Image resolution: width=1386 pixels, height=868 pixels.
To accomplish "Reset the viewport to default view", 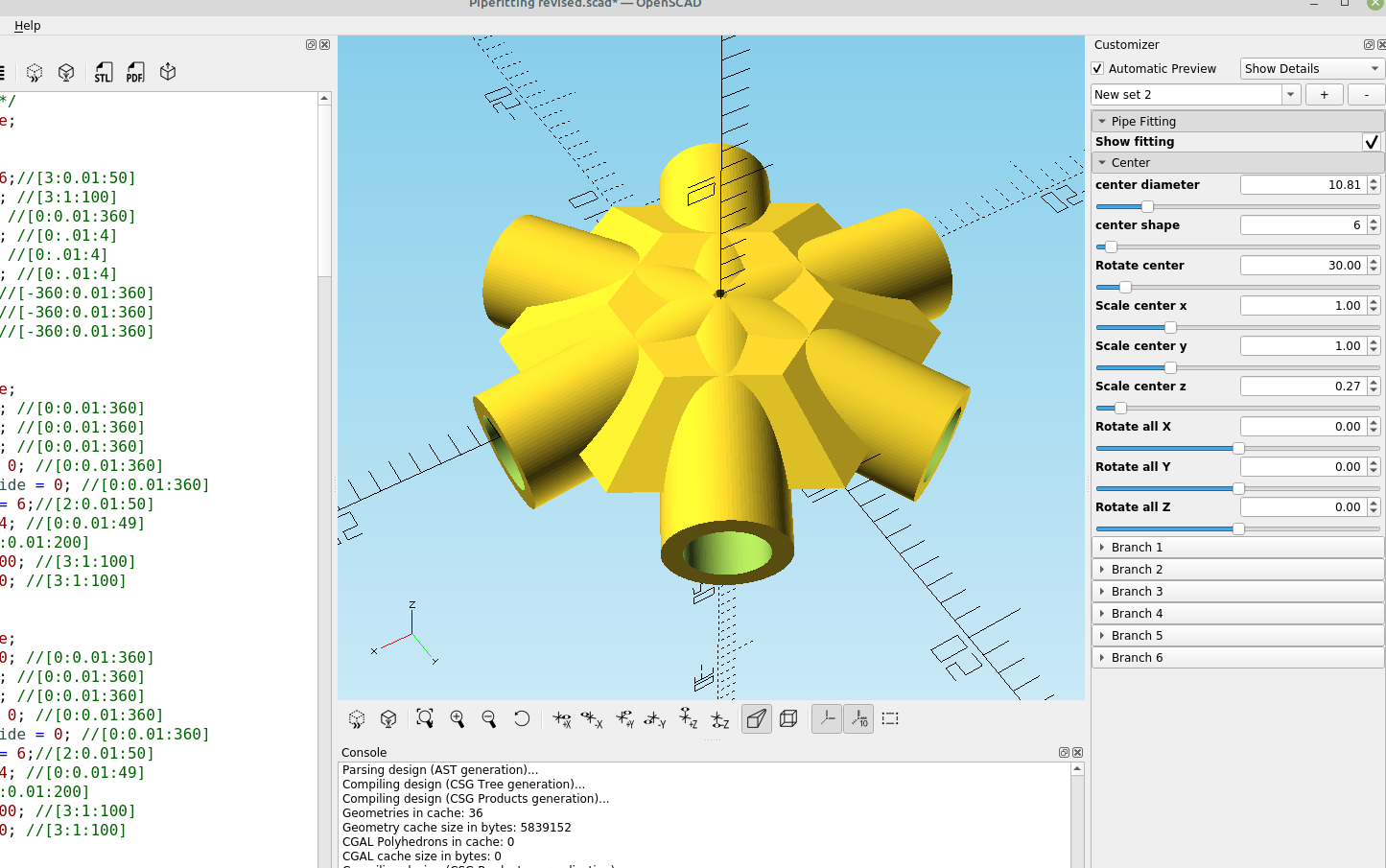I will click(522, 718).
